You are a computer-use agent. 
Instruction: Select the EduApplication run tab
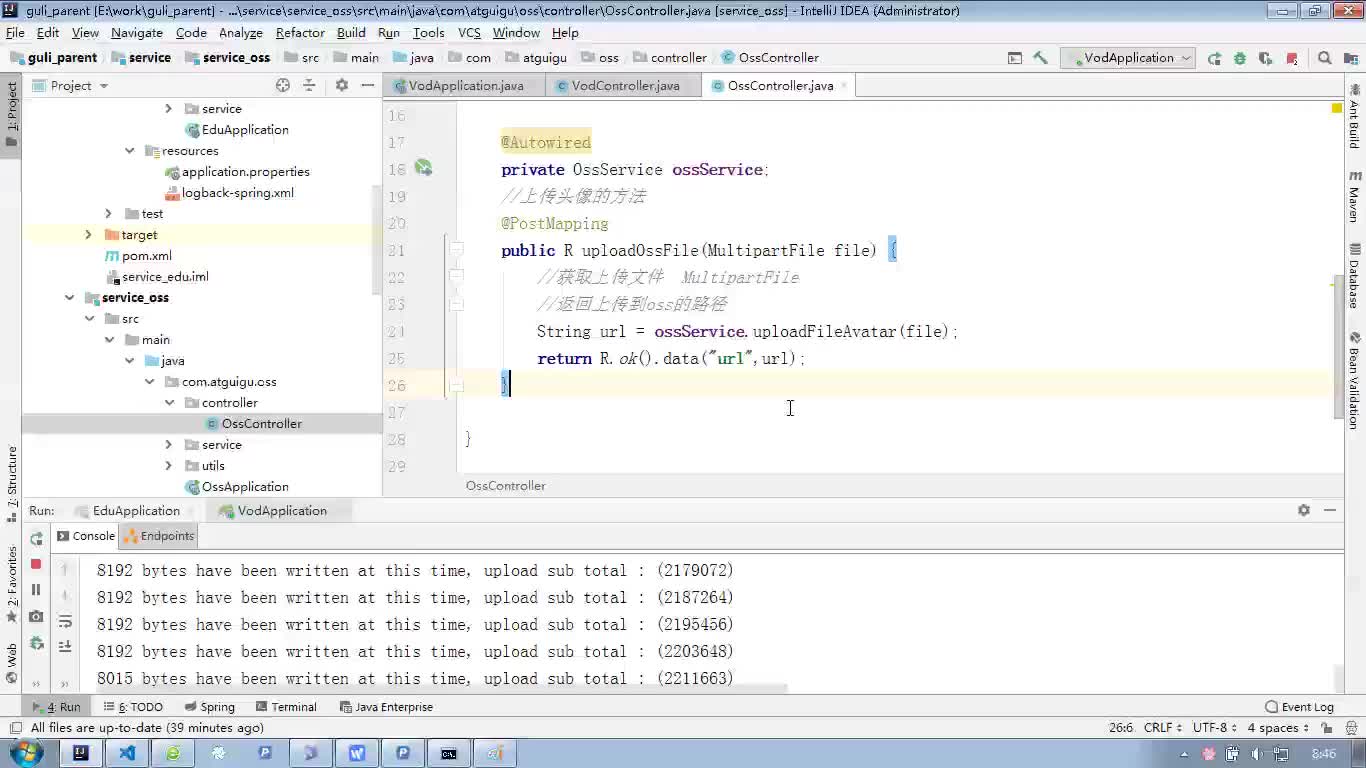pos(136,511)
